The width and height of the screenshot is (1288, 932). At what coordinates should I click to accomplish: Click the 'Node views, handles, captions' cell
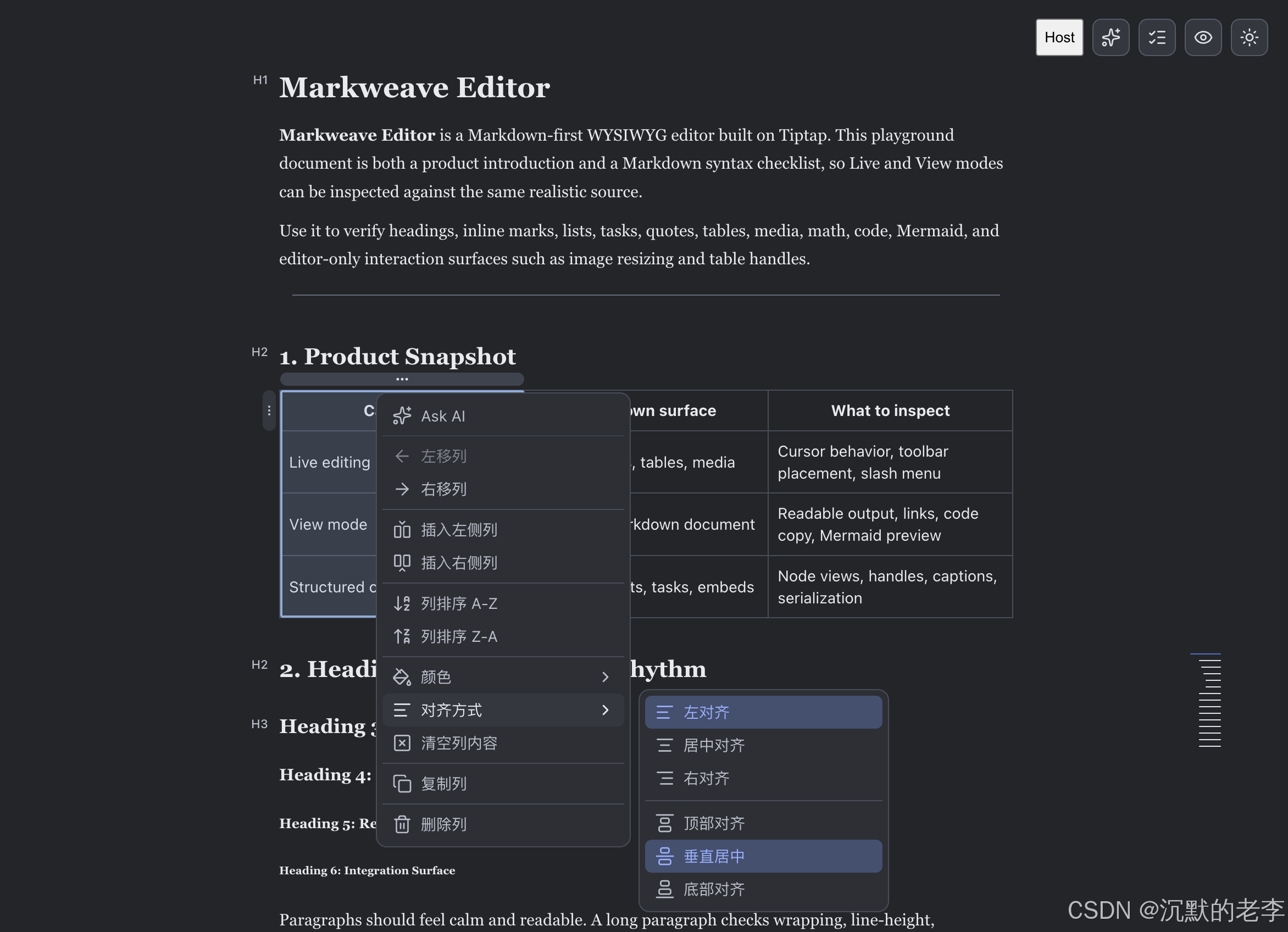tap(890, 587)
